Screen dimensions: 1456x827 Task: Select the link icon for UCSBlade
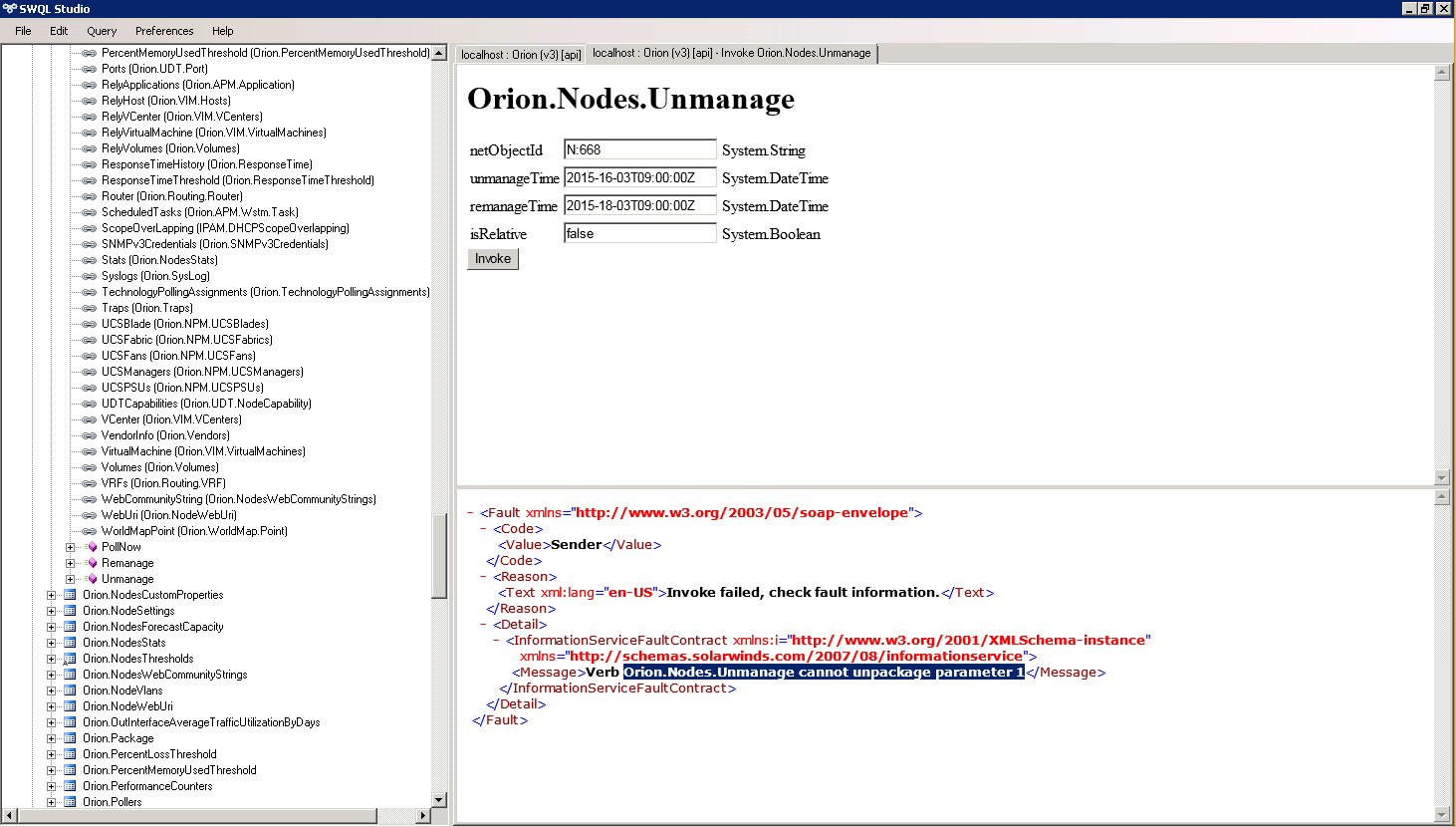pyautogui.click(x=89, y=324)
